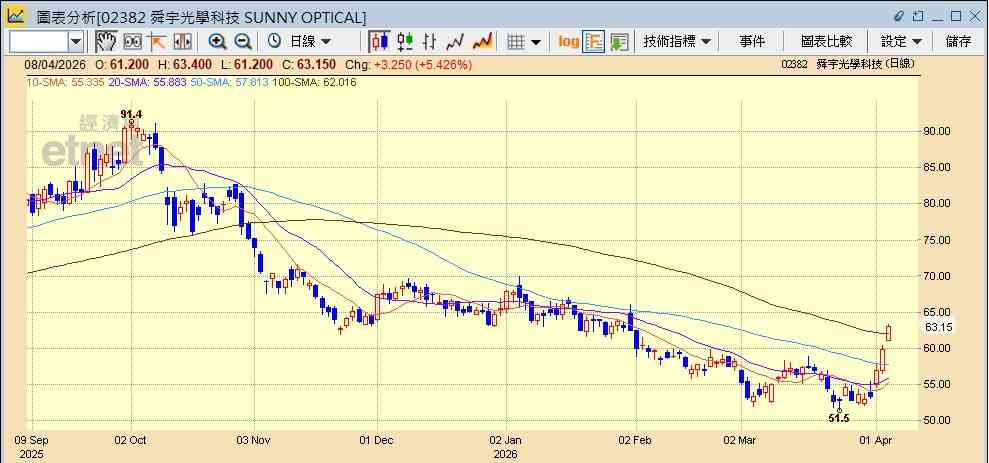Click the 91.4 high price marker
This screenshot has height=463, width=989.
coord(131,114)
